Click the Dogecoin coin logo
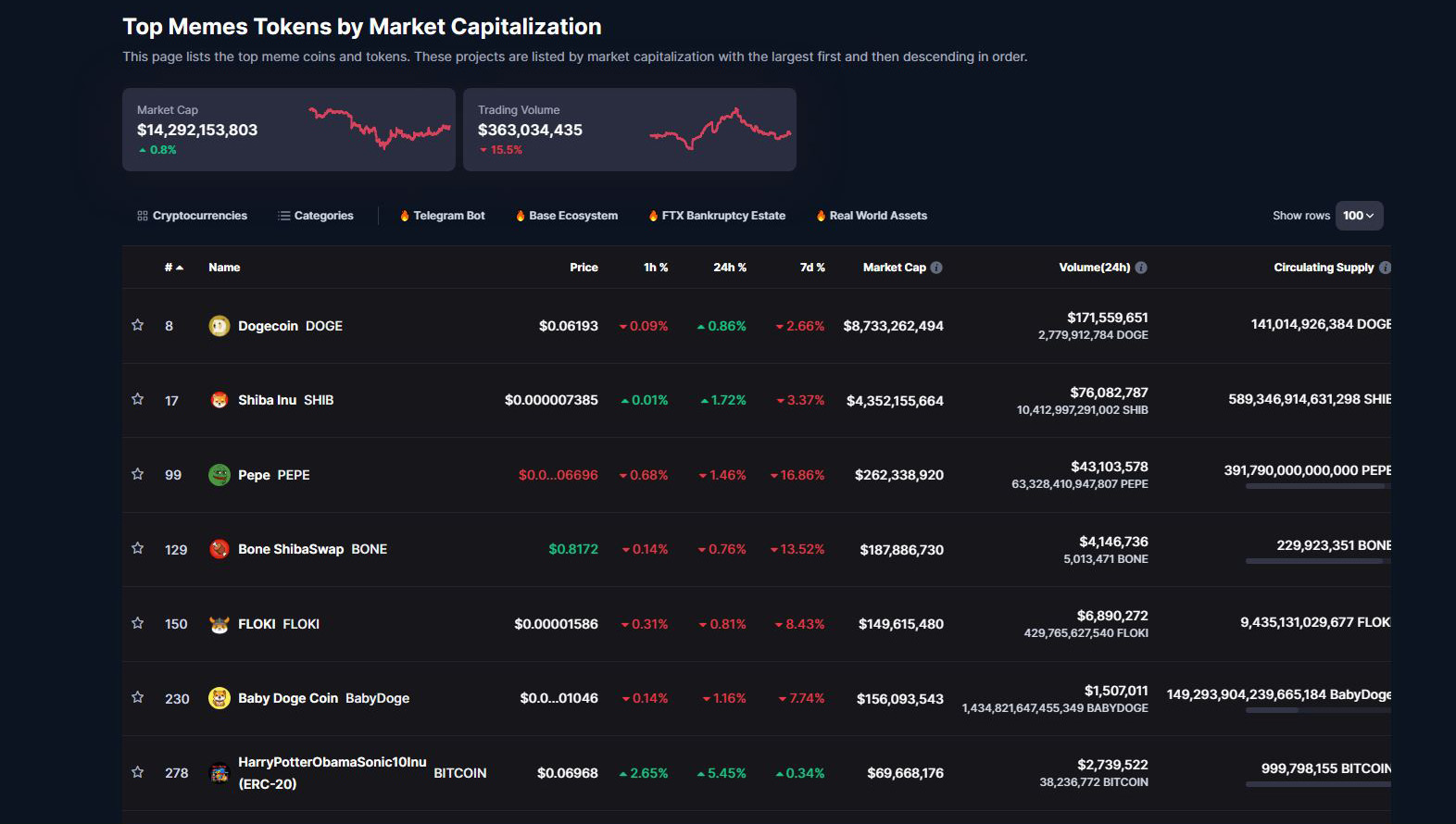Image resolution: width=1456 pixels, height=824 pixels. coord(220,326)
